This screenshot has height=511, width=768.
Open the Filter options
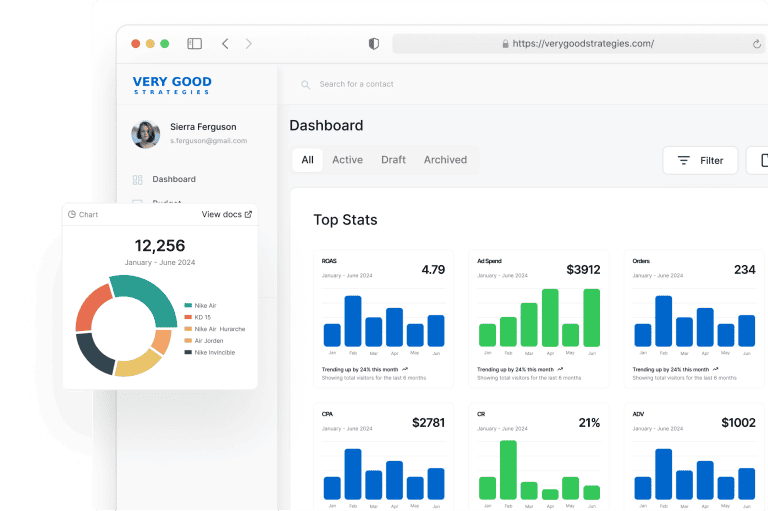[700, 160]
